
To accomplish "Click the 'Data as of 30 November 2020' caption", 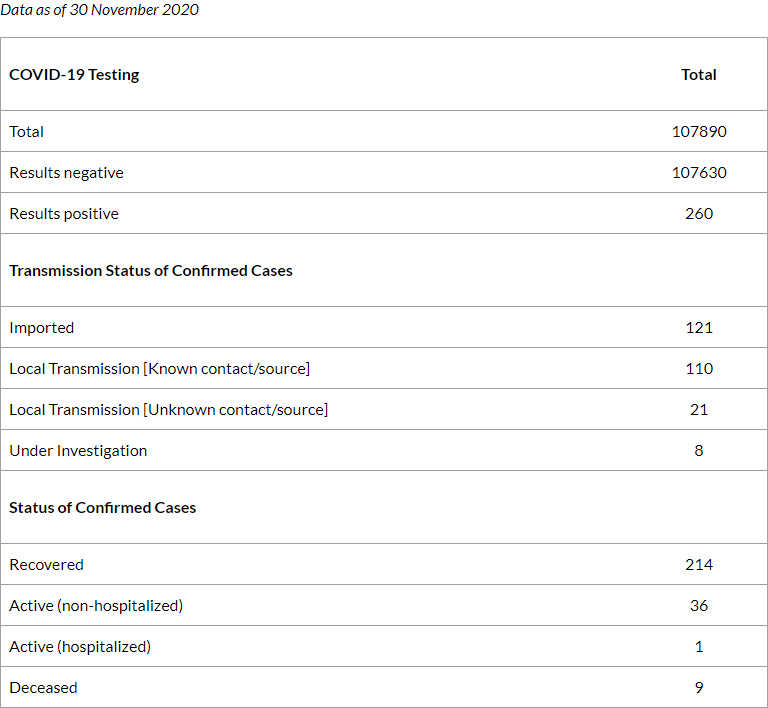I will (99, 10).
